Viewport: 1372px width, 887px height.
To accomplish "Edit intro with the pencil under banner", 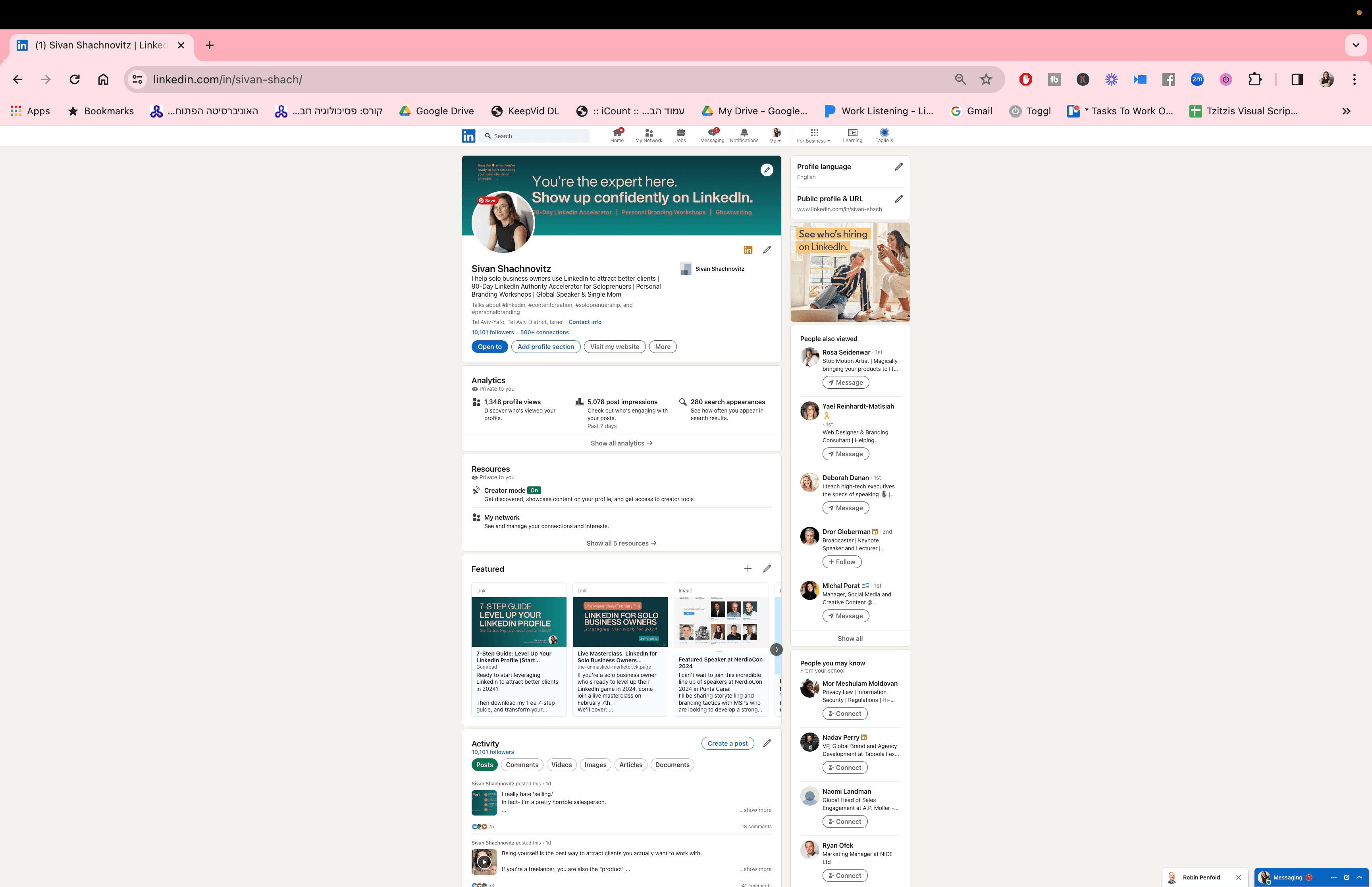I will coord(767,250).
